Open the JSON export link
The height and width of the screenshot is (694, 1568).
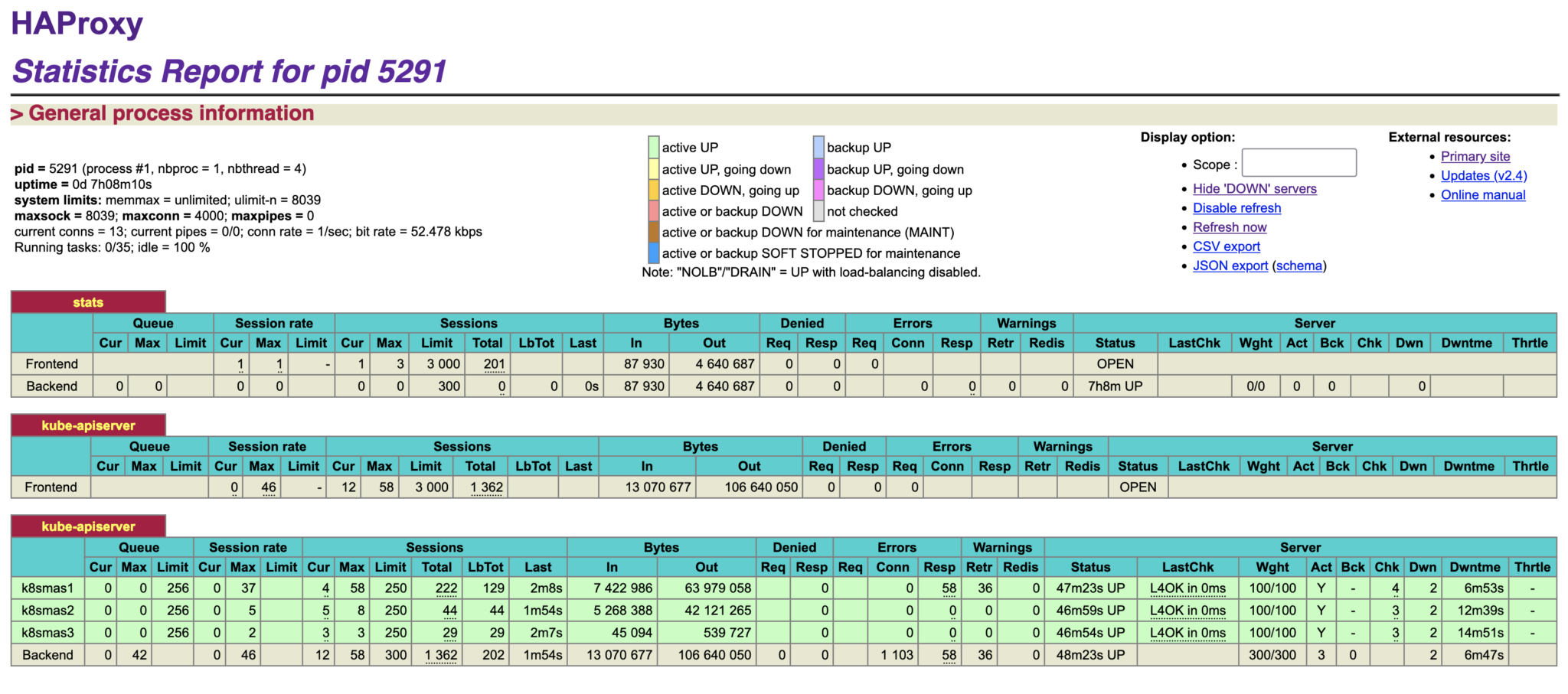tap(1230, 266)
